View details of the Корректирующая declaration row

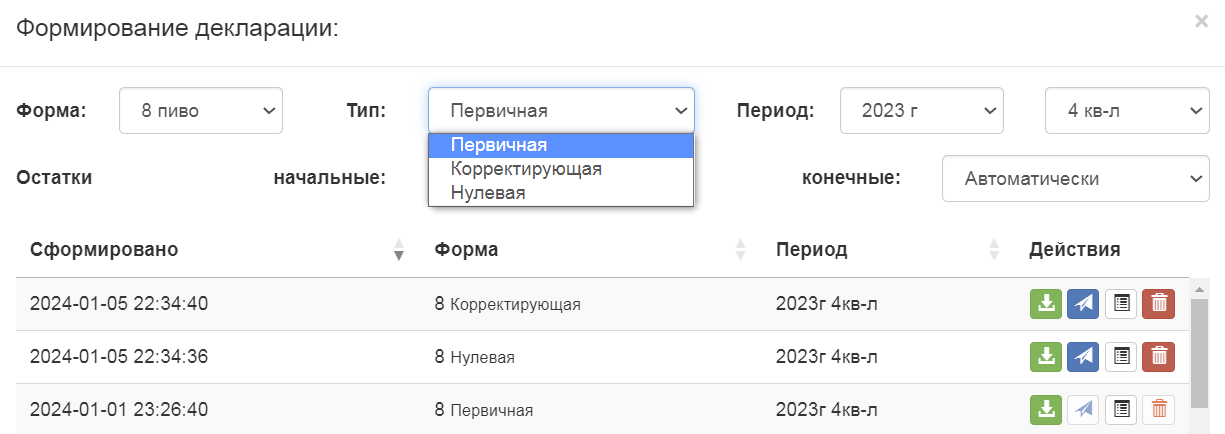click(x=1121, y=303)
